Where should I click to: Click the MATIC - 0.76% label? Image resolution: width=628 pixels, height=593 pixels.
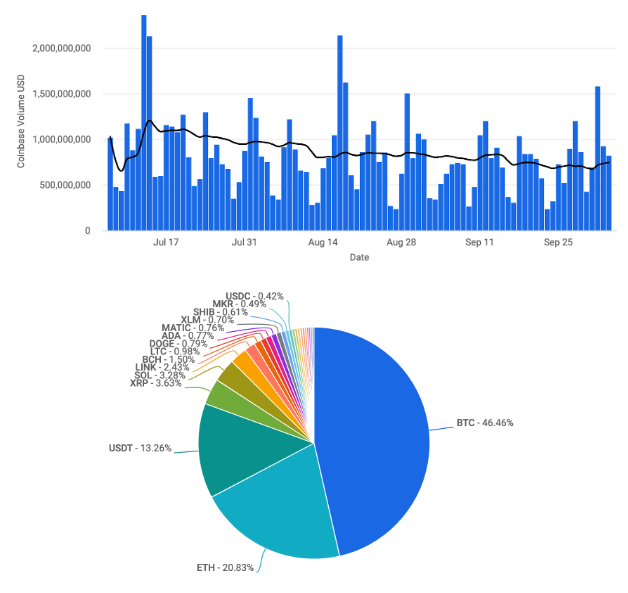pos(193,328)
